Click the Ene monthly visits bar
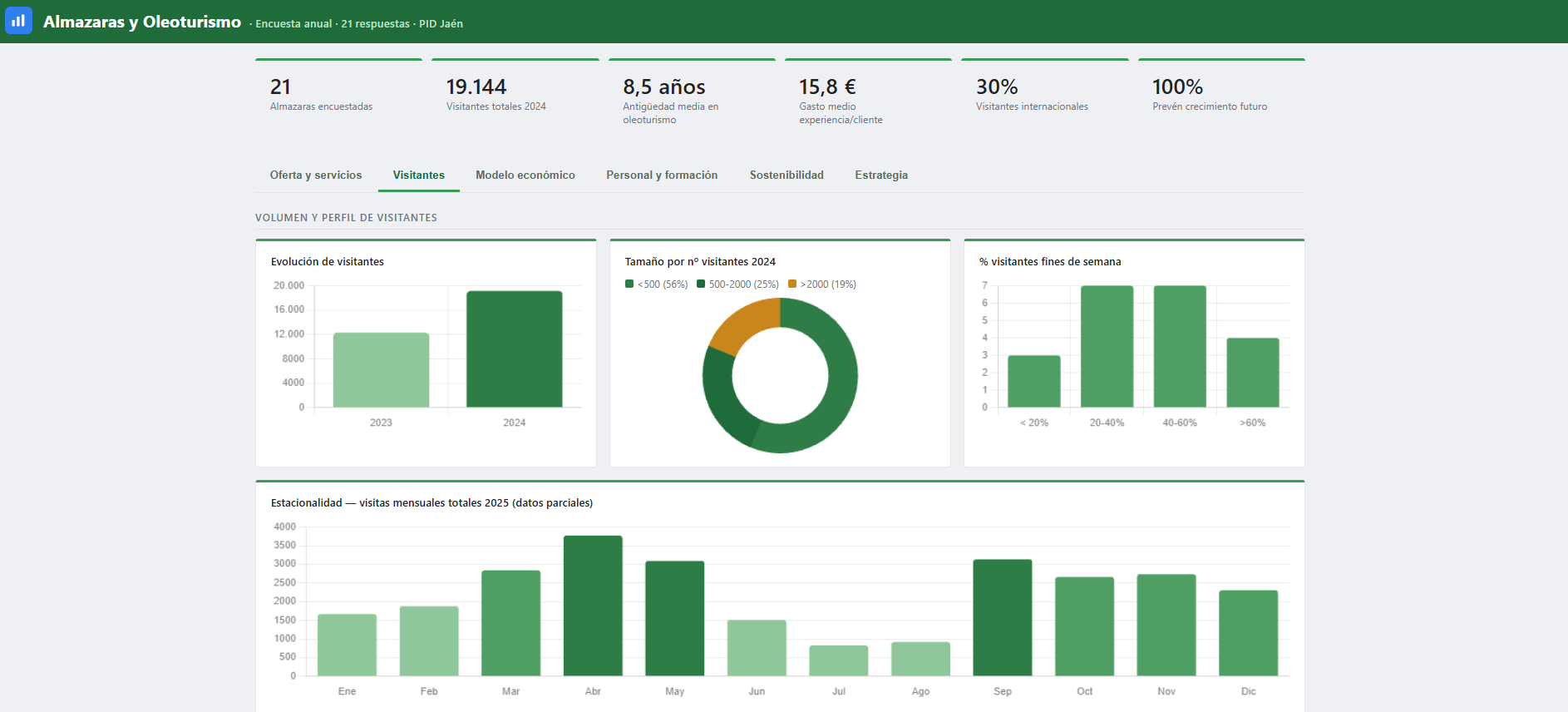Viewport: 1568px width, 712px height. (347, 645)
